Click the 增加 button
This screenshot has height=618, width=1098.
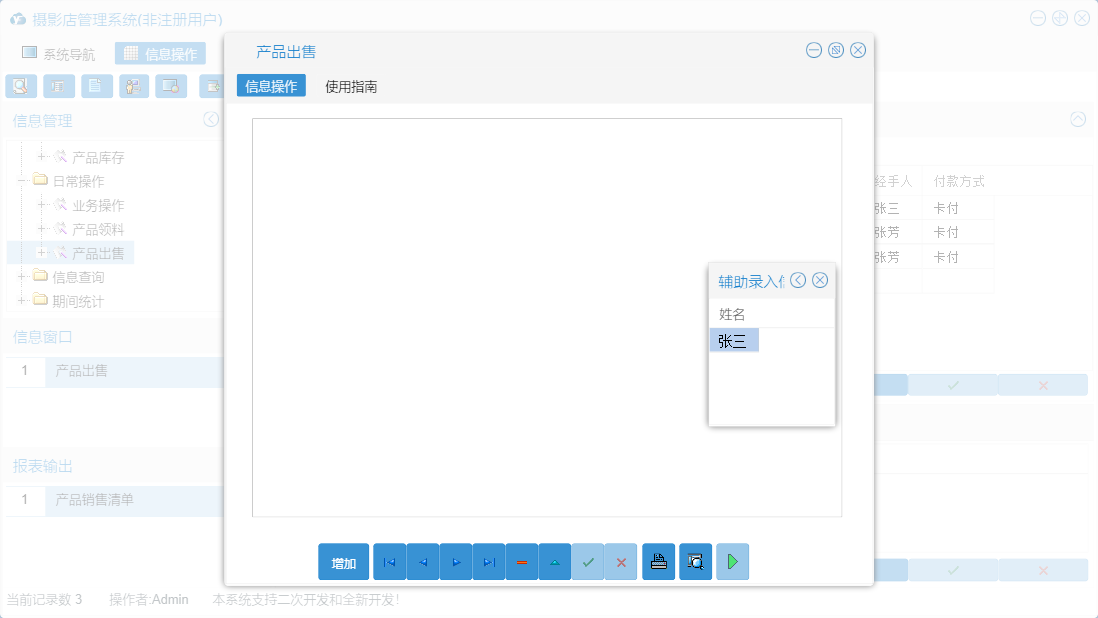344,562
